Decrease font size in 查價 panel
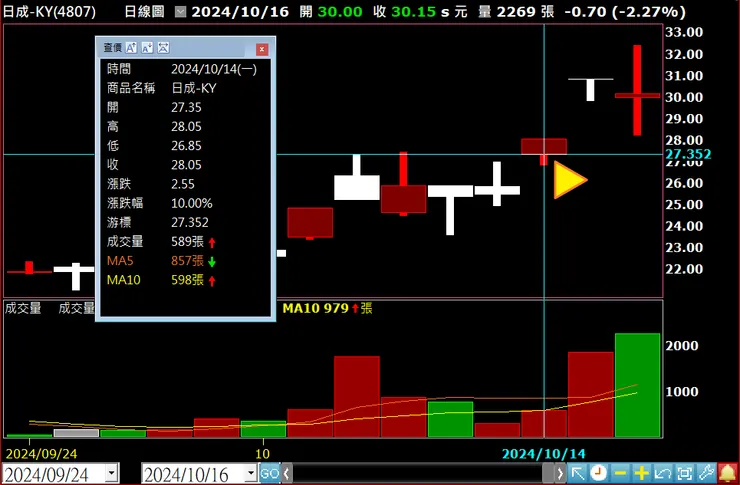Screen dimensions: 740x485 pos(147,48)
